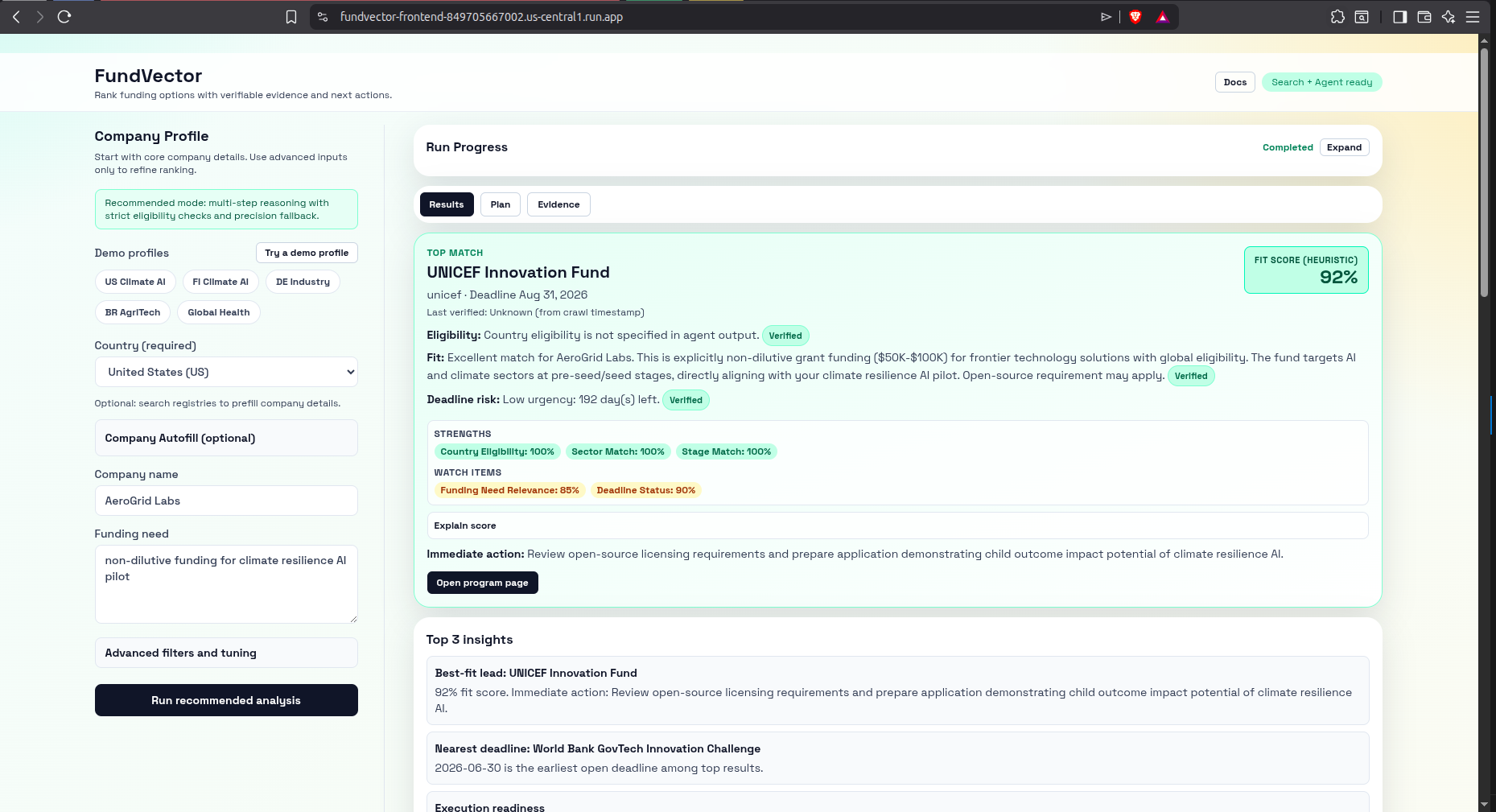Screen dimensions: 1496x812
Task: Pick the Global Health demo profile
Action: tap(219, 312)
